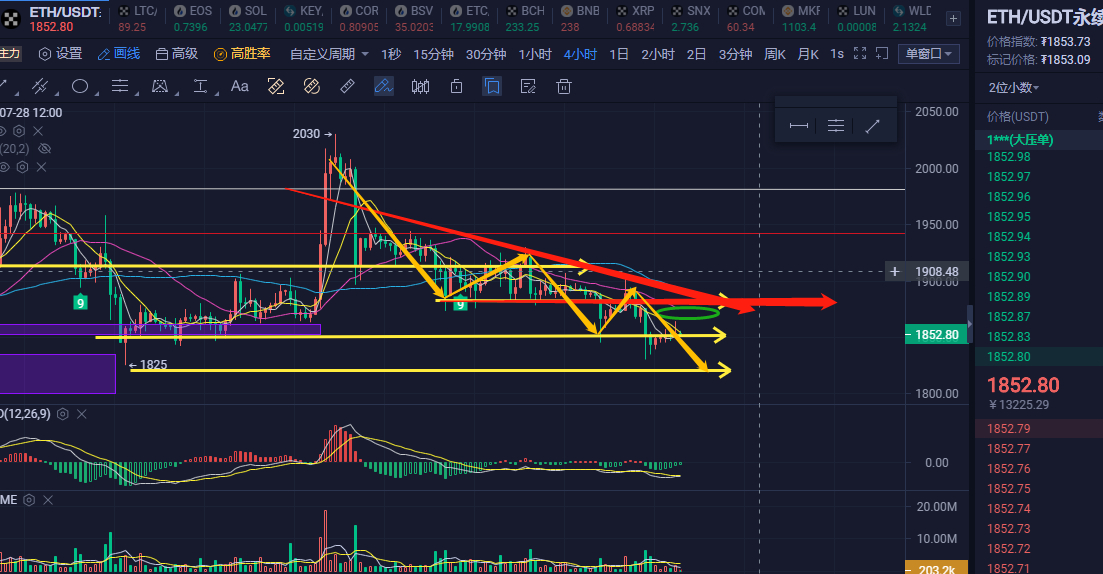Click the ETH/USDT symbol header
The height and width of the screenshot is (574, 1103).
tap(65, 12)
